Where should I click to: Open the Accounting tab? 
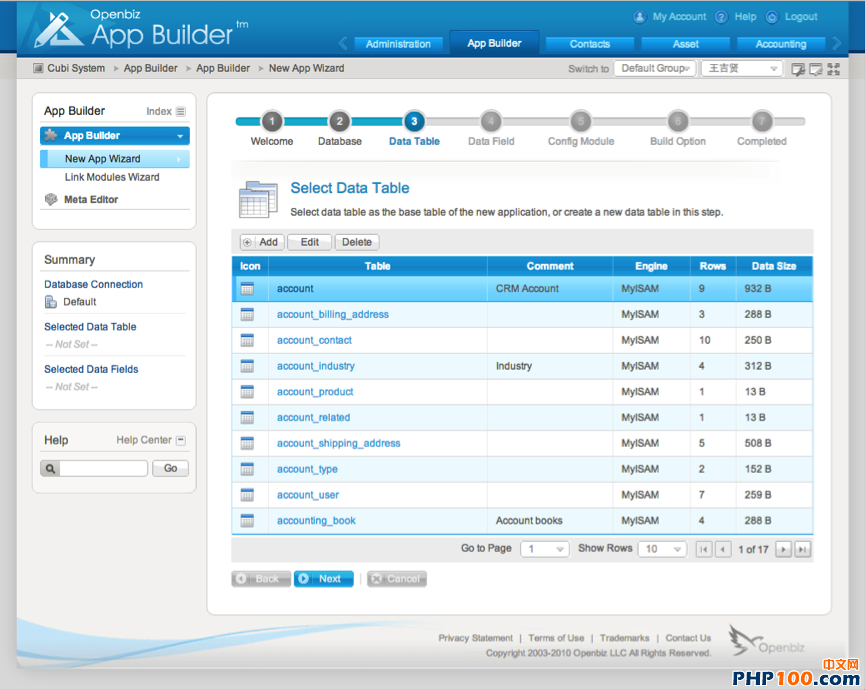point(780,44)
